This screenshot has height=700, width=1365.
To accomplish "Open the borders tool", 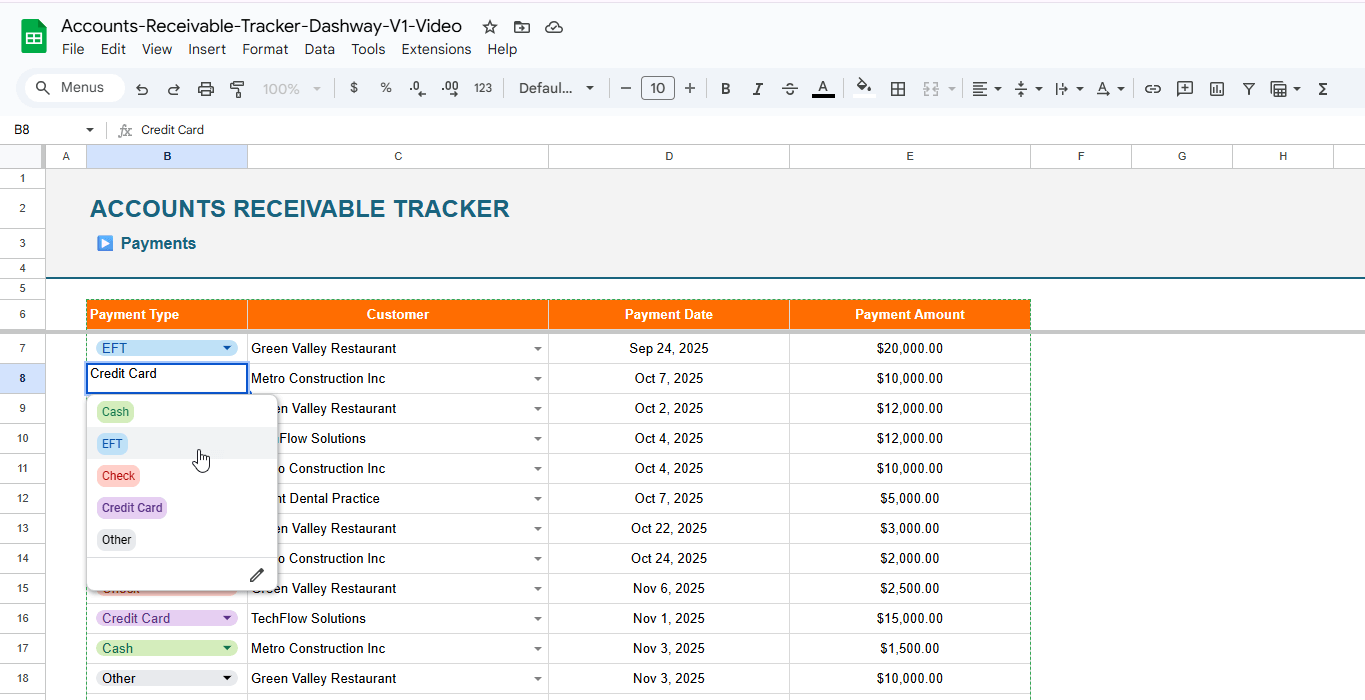I will point(898,89).
